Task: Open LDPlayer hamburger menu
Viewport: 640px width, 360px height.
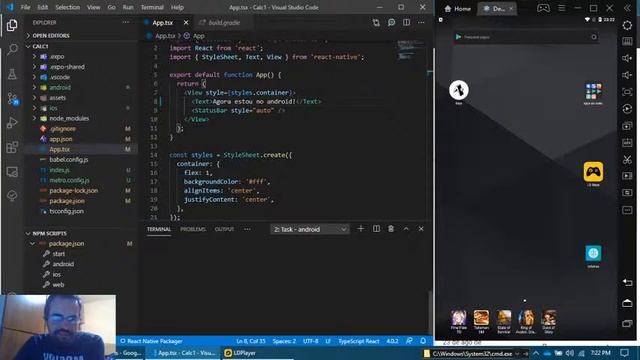Action: (562, 8)
